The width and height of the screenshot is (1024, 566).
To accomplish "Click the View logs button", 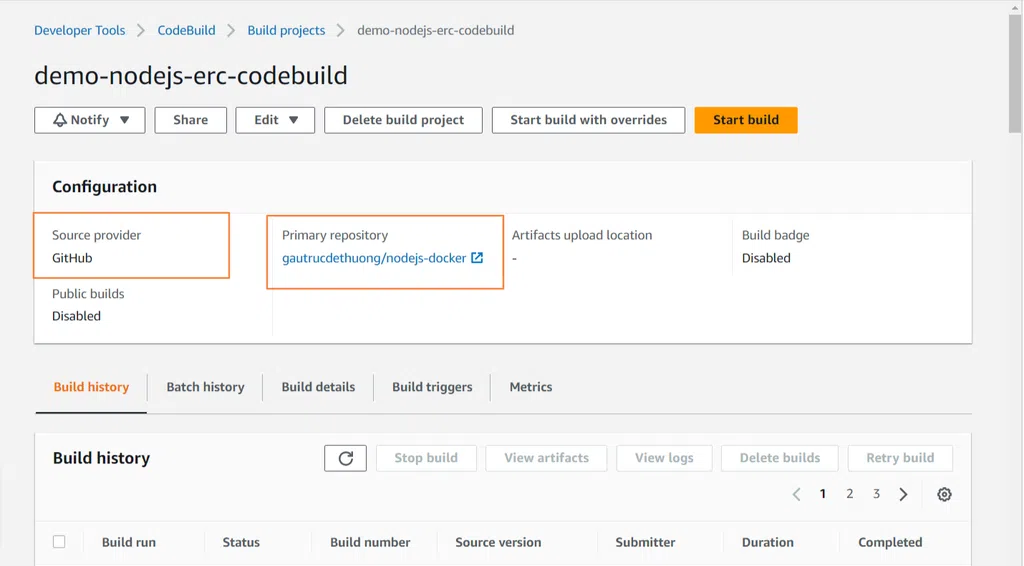I will point(664,458).
